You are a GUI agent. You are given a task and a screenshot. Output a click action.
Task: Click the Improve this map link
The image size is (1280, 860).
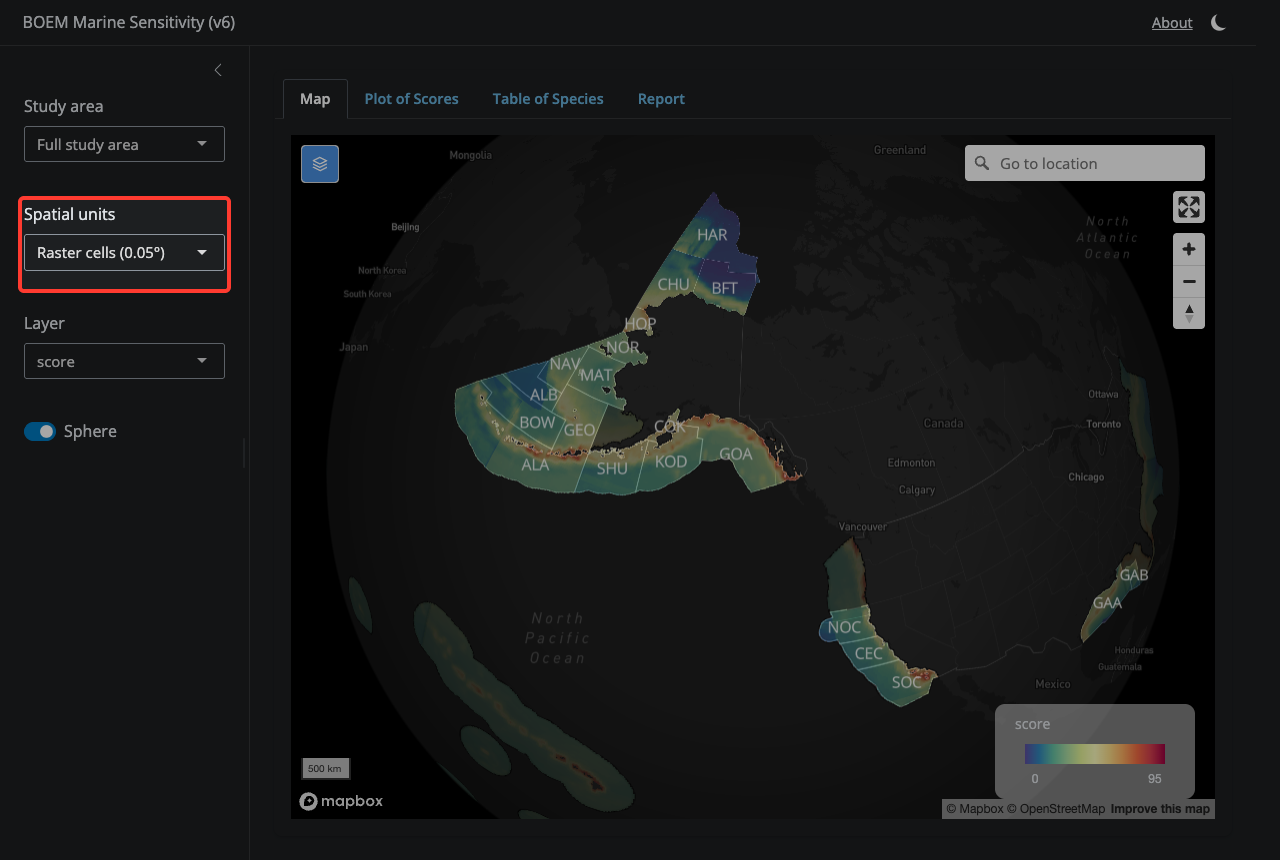(x=1160, y=809)
